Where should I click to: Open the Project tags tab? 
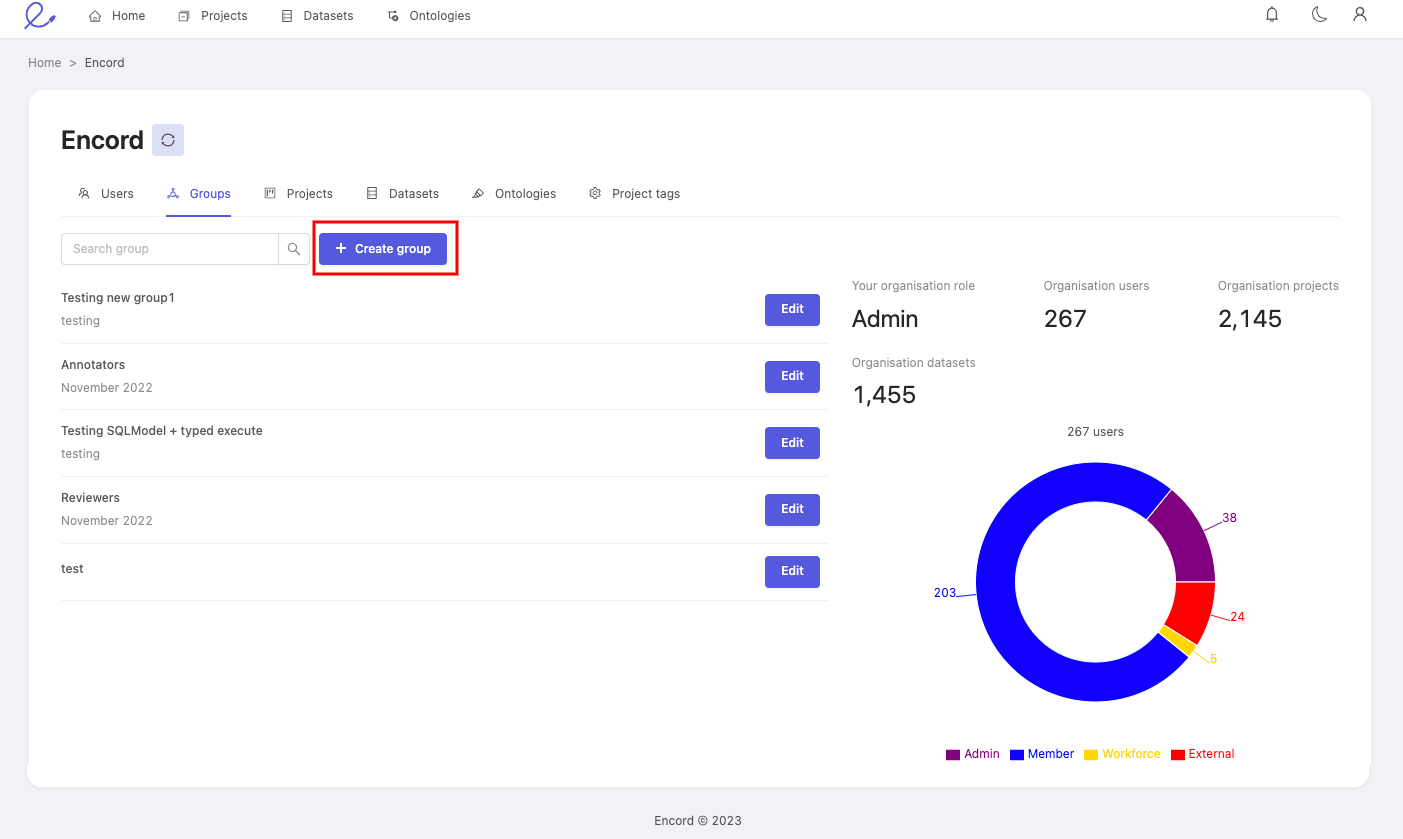click(x=634, y=193)
